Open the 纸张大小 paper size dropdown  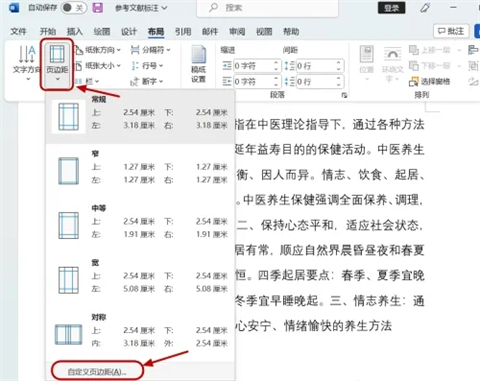pos(98,66)
